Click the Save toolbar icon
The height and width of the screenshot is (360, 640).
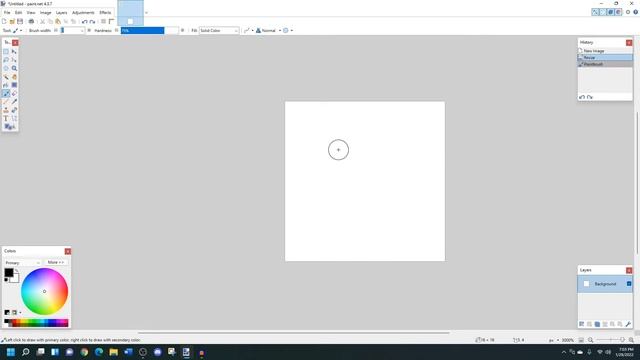coord(20,21)
